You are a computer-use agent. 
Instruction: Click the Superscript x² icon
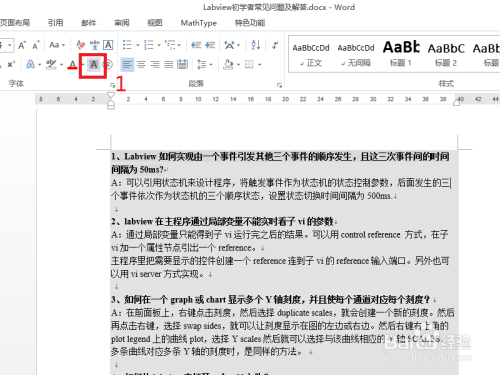click(x=11, y=64)
